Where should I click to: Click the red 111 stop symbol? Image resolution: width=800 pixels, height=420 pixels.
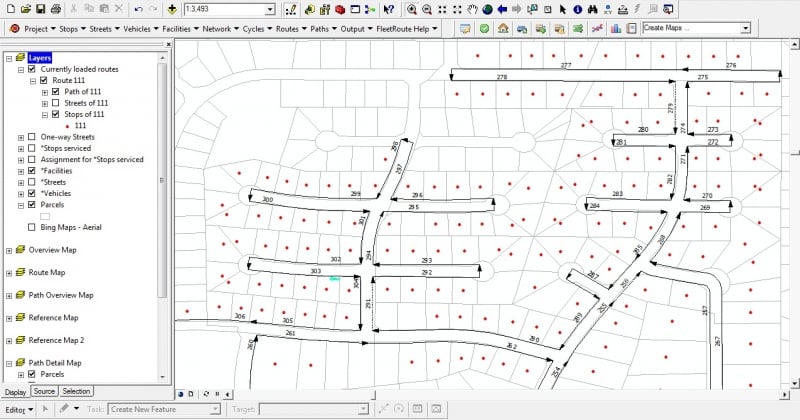(x=67, y=126)
